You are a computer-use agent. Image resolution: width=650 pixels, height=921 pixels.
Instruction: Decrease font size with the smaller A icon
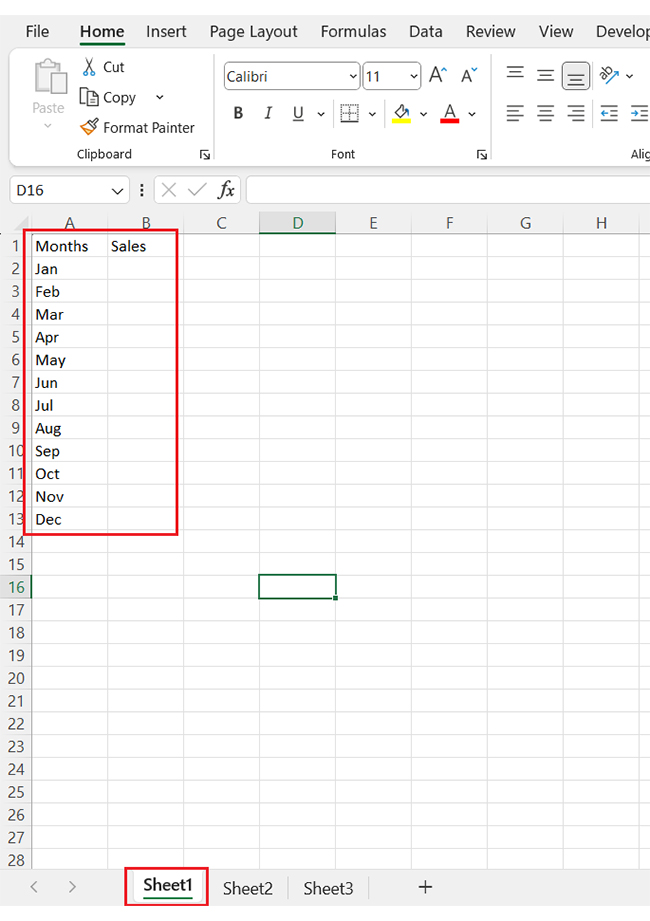click(468, 75)
